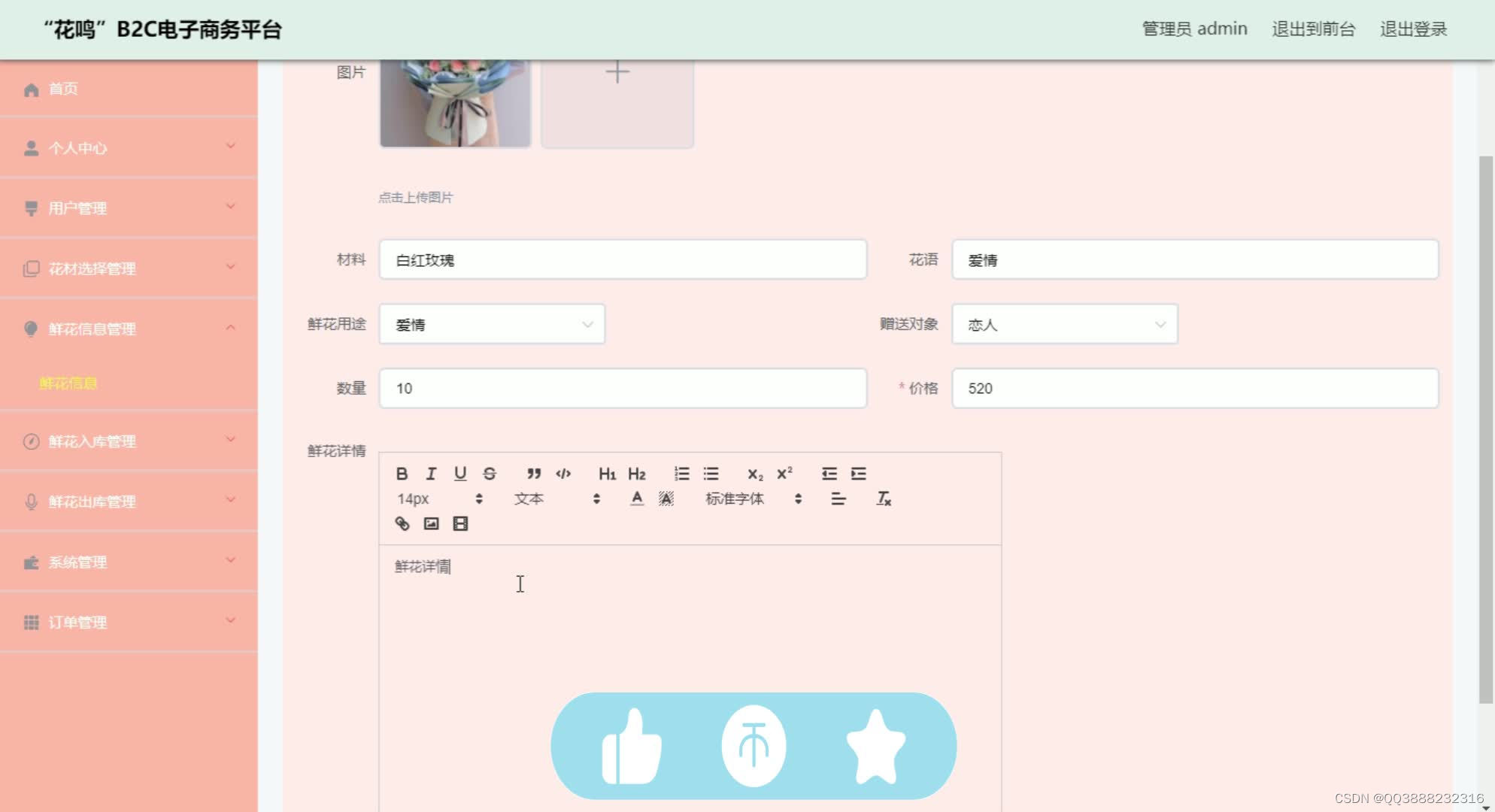Viewport: 1495px width, 812px height.
Task: Insert a video via the editor toolbar
Action: 461,523
